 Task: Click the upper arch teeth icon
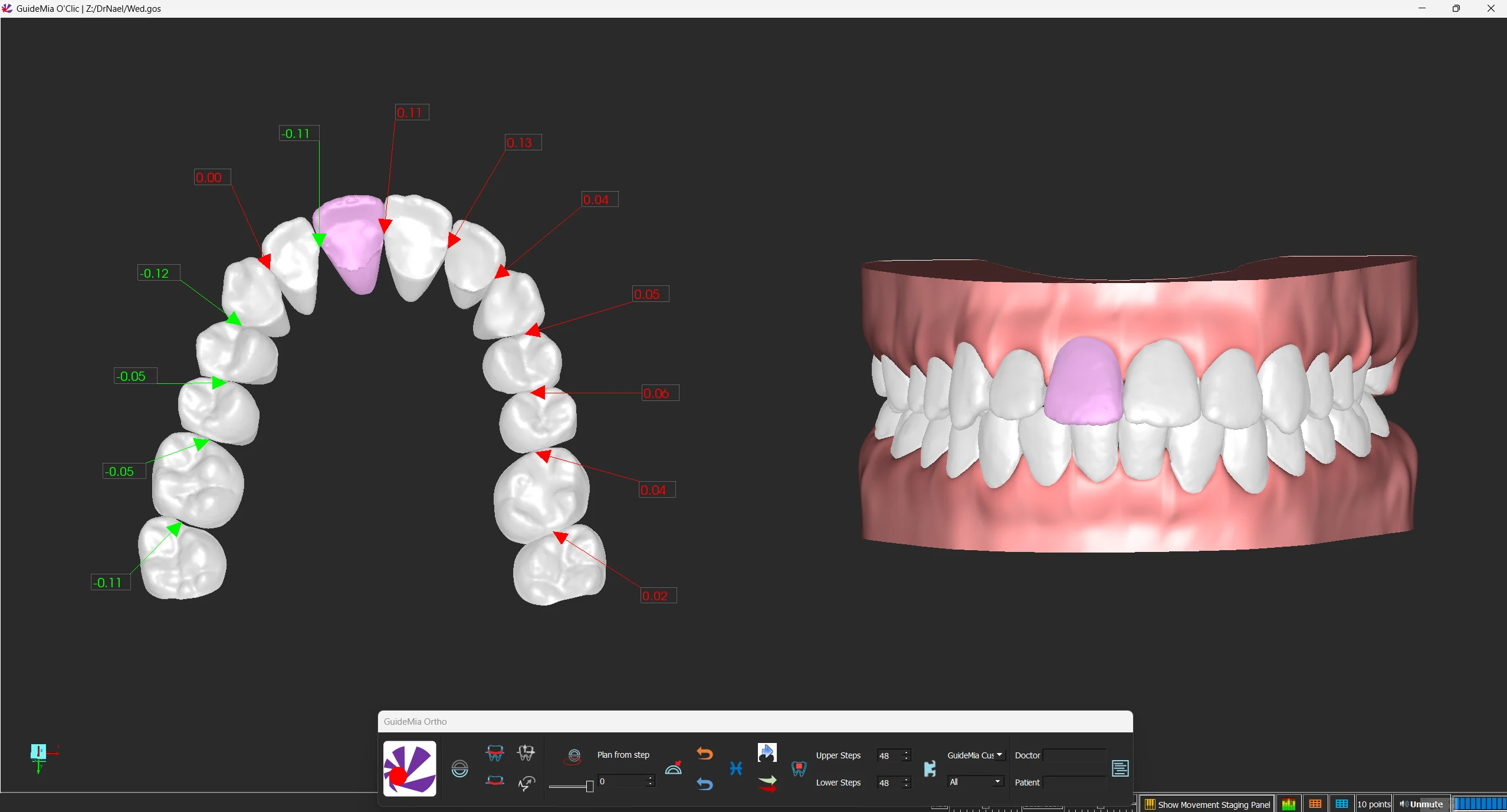click(495, 753)
